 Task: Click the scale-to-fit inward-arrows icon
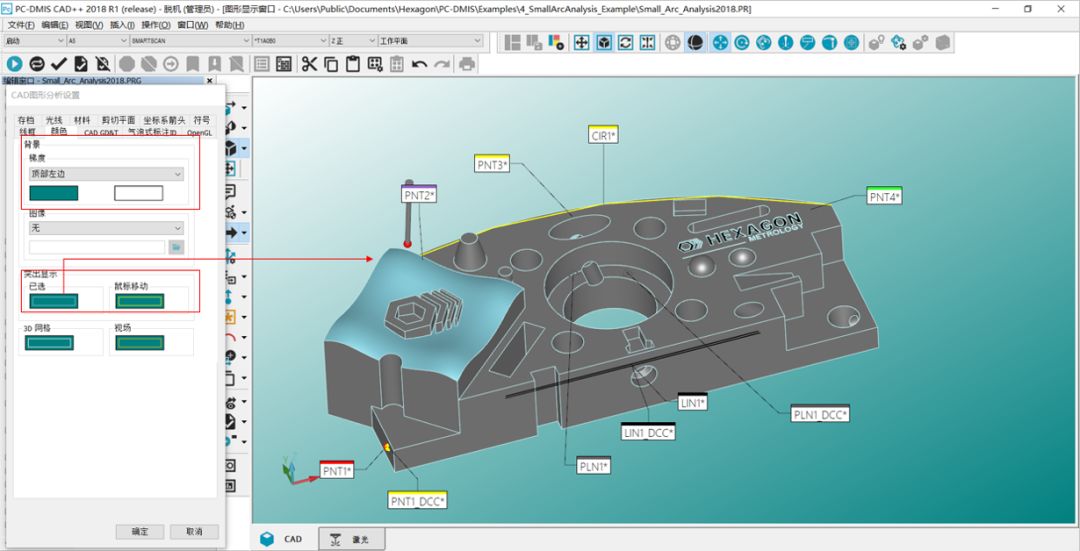tap(647, 42)
